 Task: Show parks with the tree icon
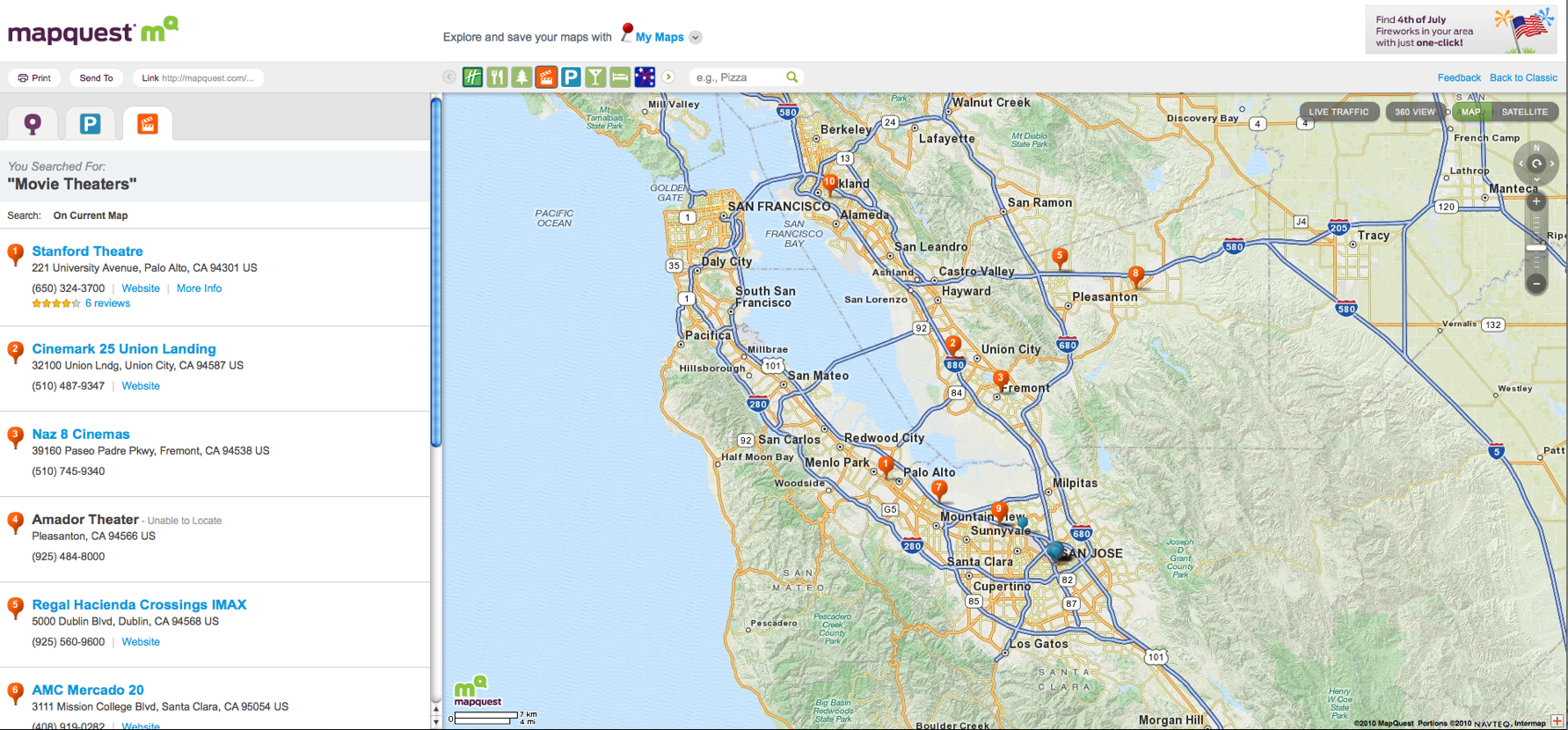pyautogui.click(x=521, y=77)
